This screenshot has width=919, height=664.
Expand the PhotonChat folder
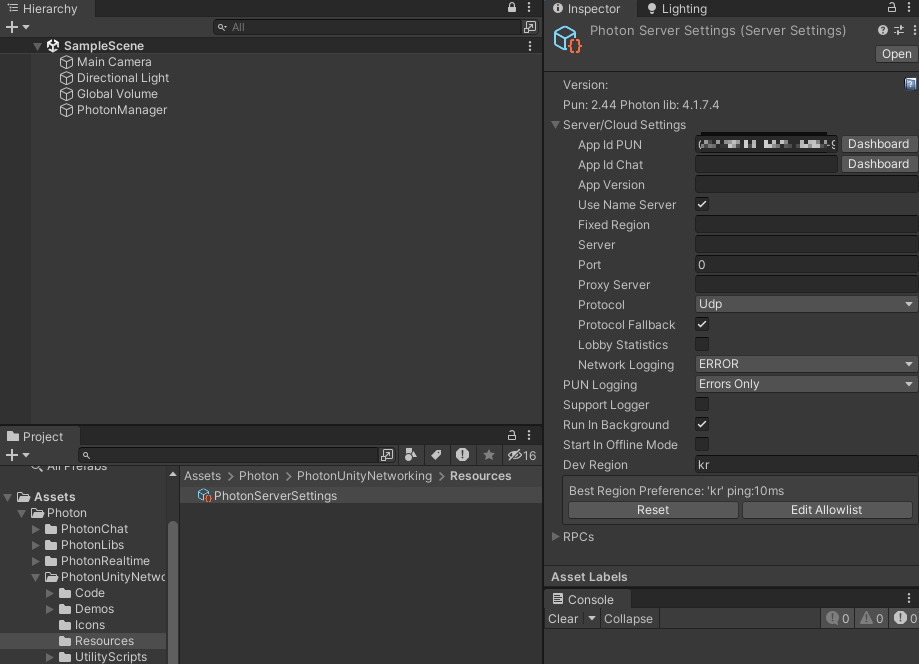[36, 529]
